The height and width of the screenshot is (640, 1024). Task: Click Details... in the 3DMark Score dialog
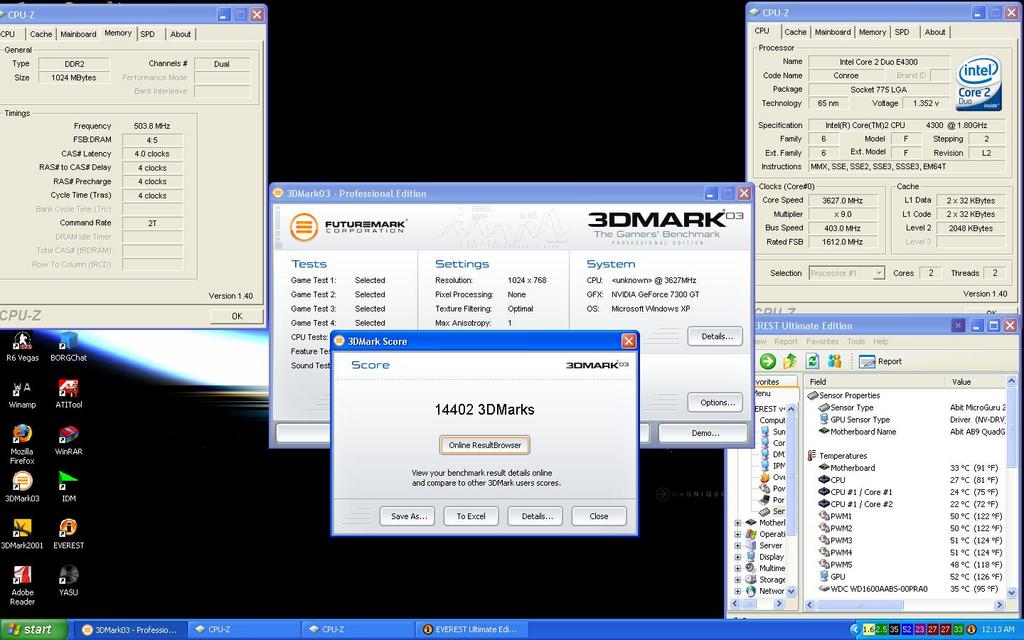click(536, 516)
